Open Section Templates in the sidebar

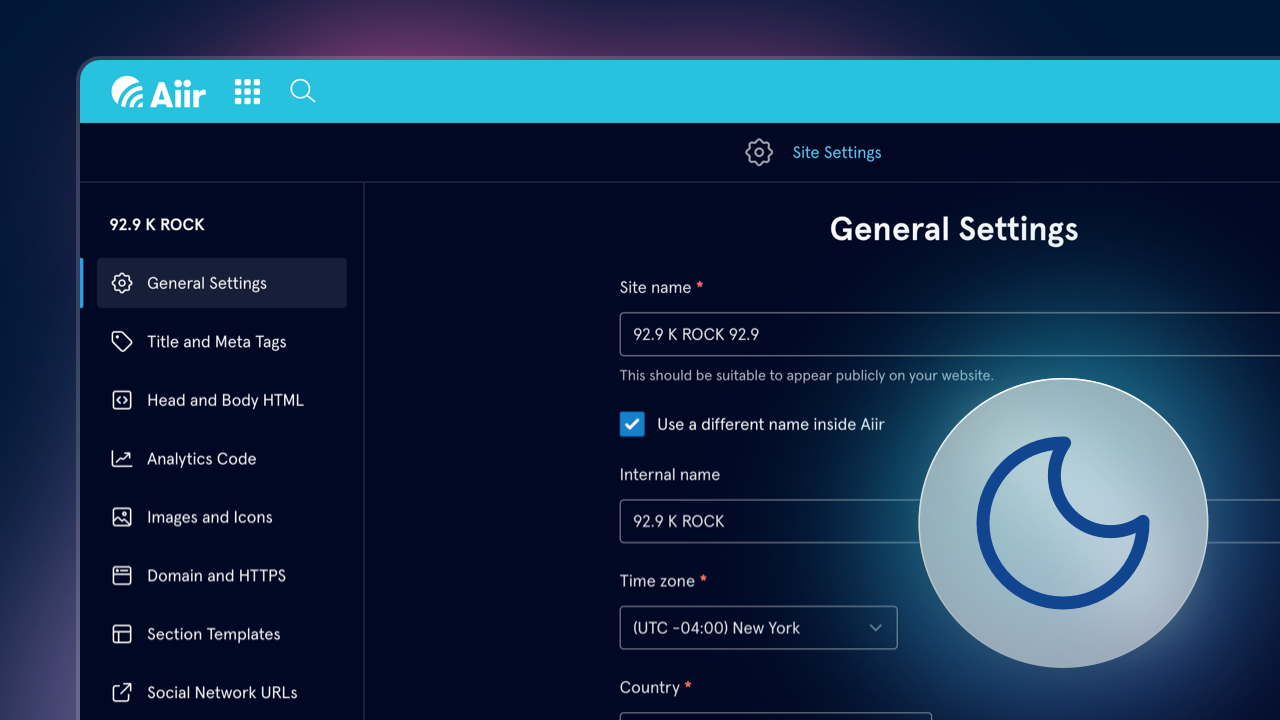click(x=213, y=634)
